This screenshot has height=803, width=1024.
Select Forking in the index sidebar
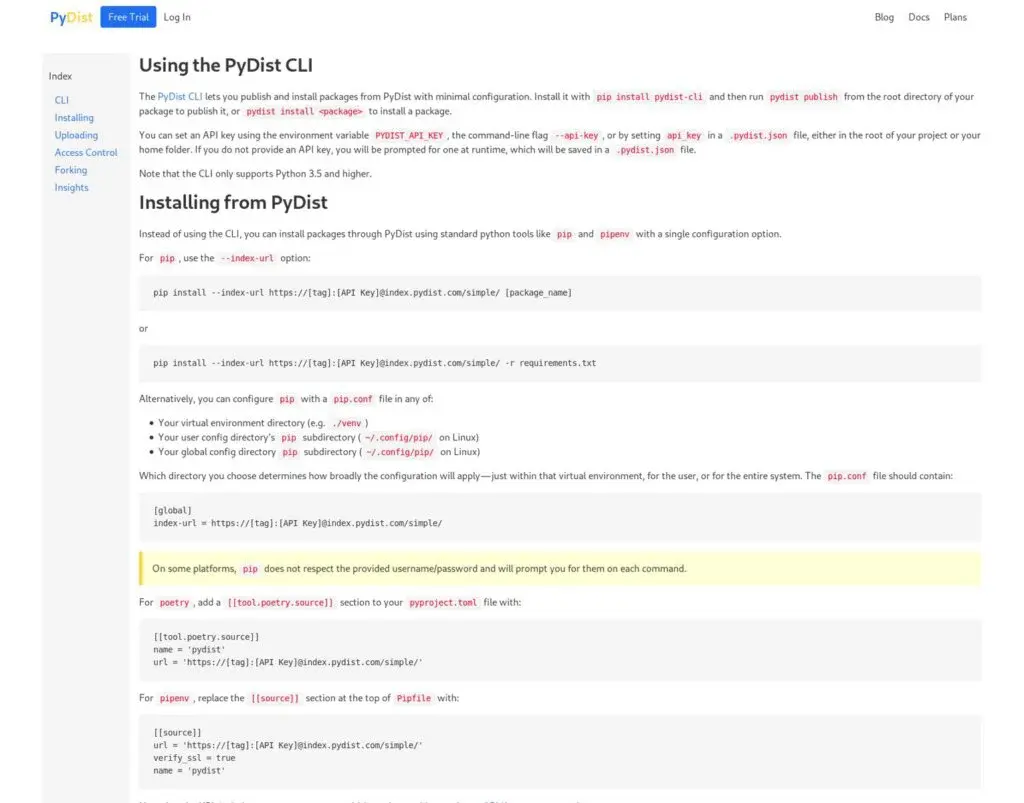click(x=71, y=170)
